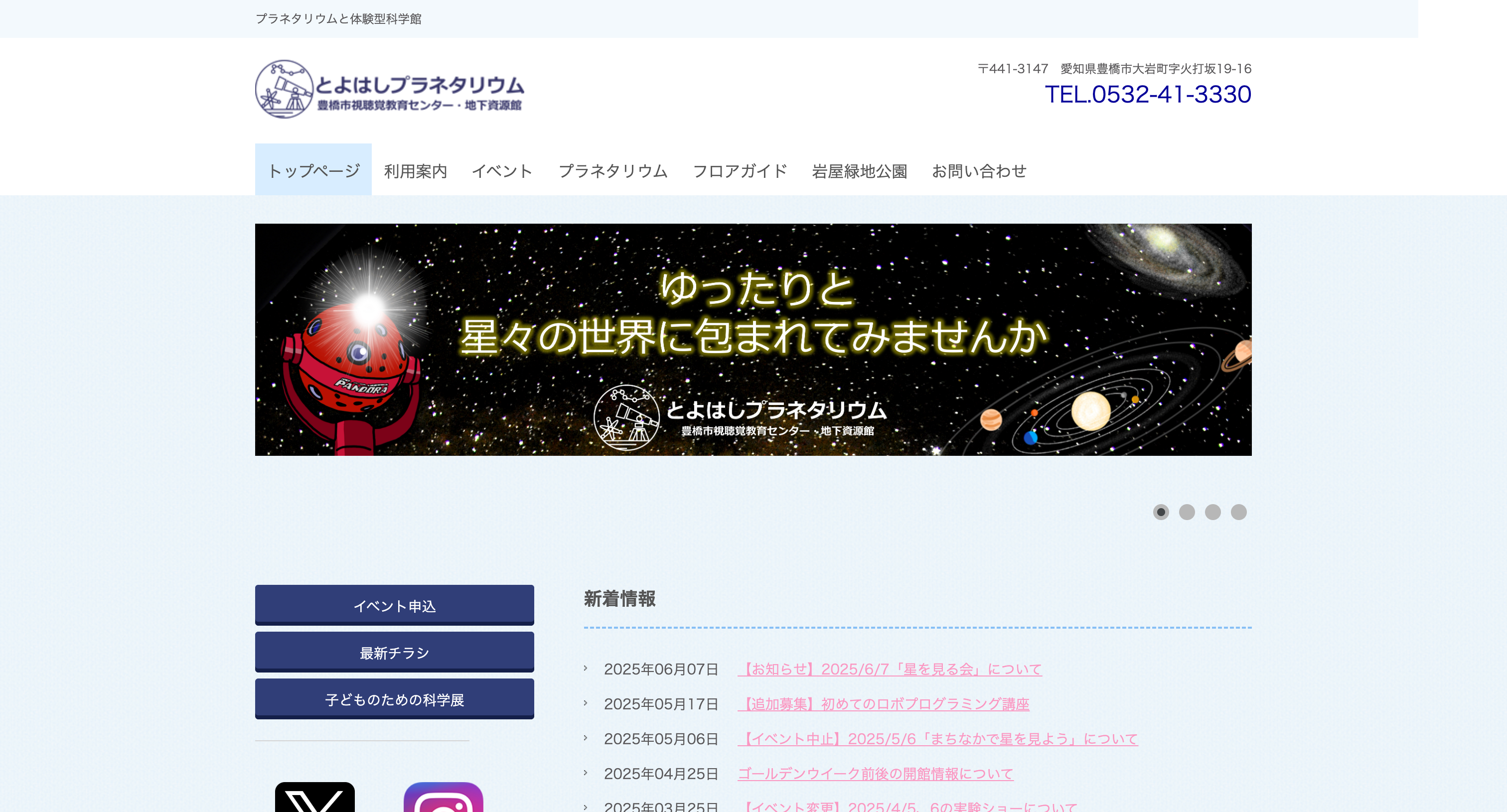Click the プラネタリウムと体験型科学館 tagline
This screenshot has width=1507, height=812.
coord(338,19)
